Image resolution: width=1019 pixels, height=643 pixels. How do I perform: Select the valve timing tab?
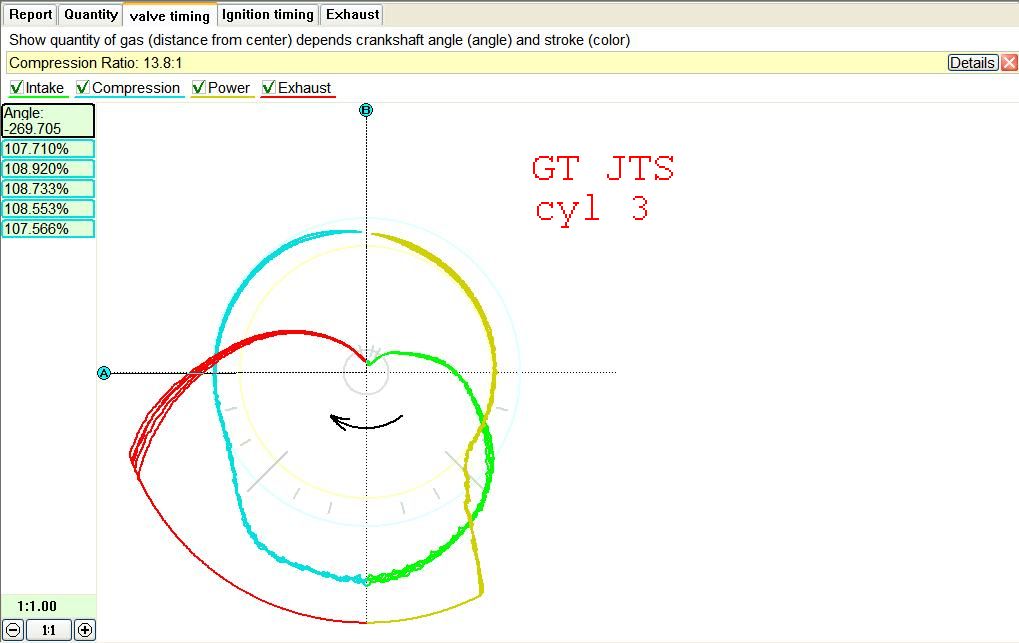pos(170,16)
